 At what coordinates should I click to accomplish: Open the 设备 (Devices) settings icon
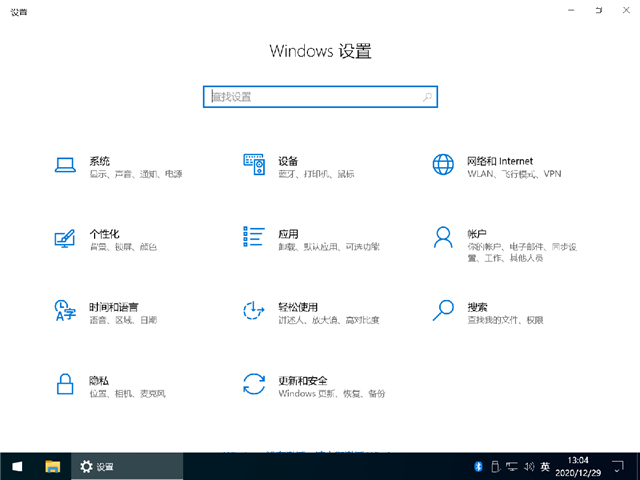(x=254, y=166)
